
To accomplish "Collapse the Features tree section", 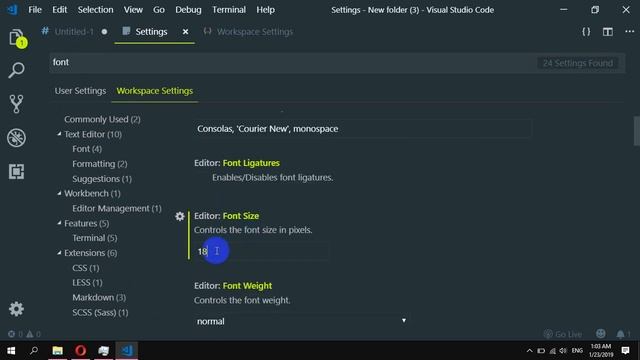I will pos(59,223).
